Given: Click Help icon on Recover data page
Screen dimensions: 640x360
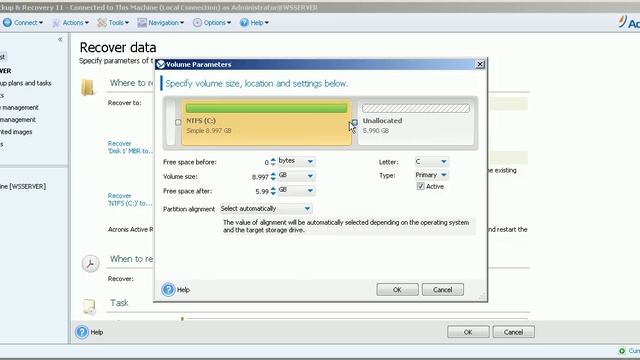Looking at the screenshot, I should click(x=82, y=332).
